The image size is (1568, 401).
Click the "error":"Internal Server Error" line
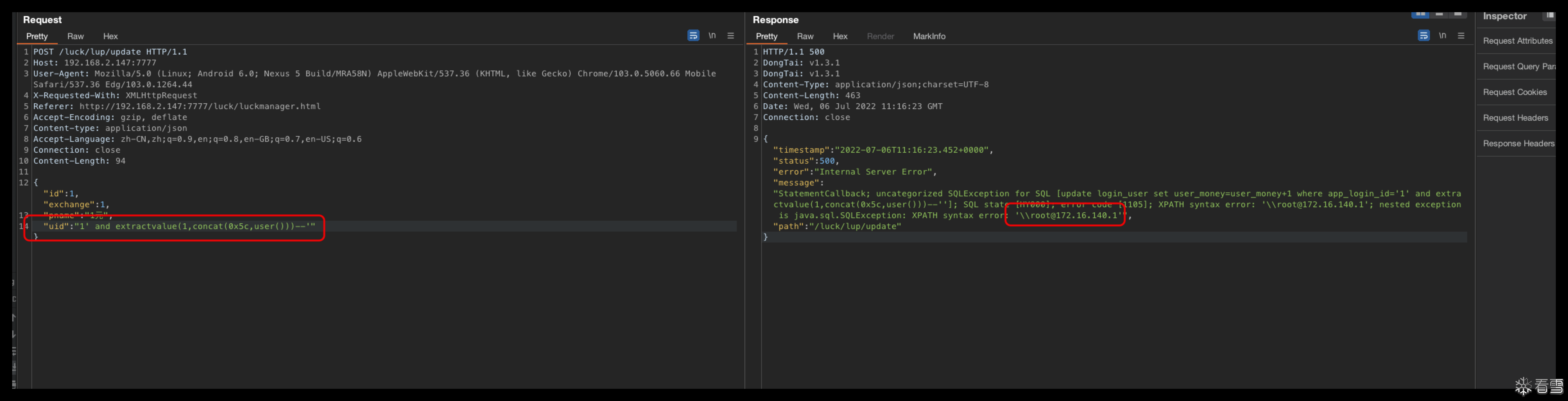click(x=855, y=172)
